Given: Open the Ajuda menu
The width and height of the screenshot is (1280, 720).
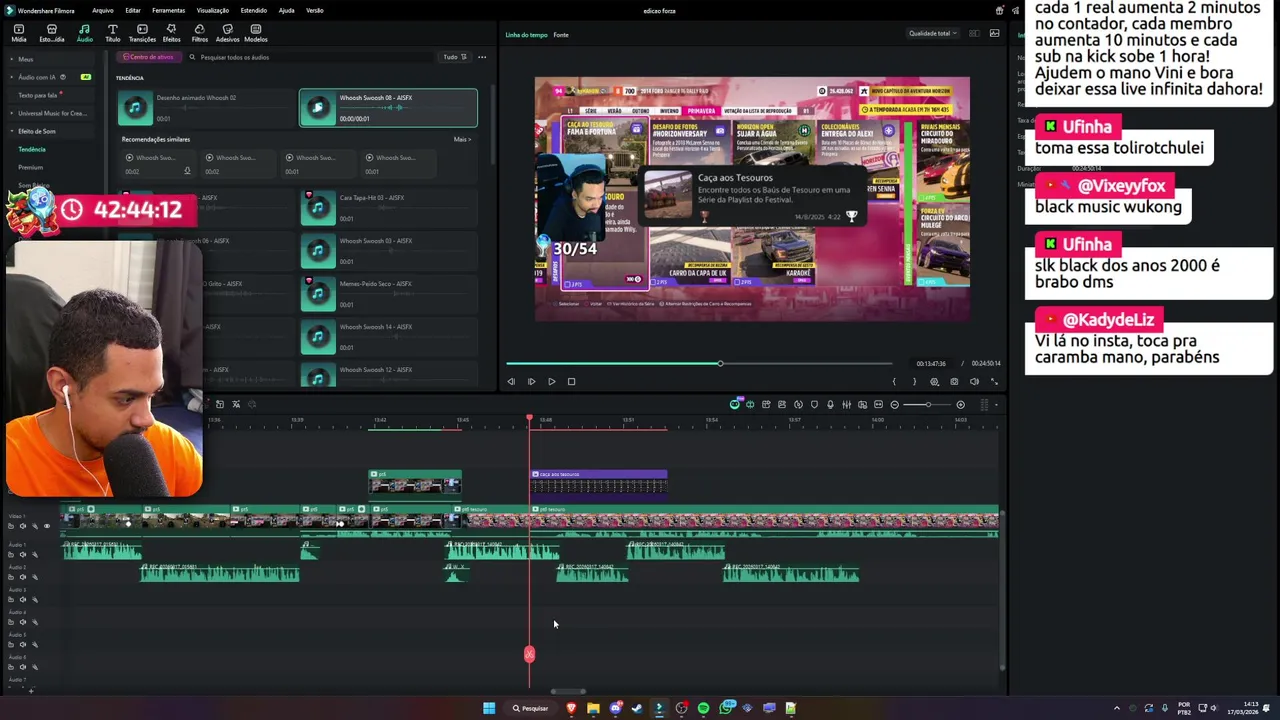Looking at the screenshot, I should pos(286,10).
